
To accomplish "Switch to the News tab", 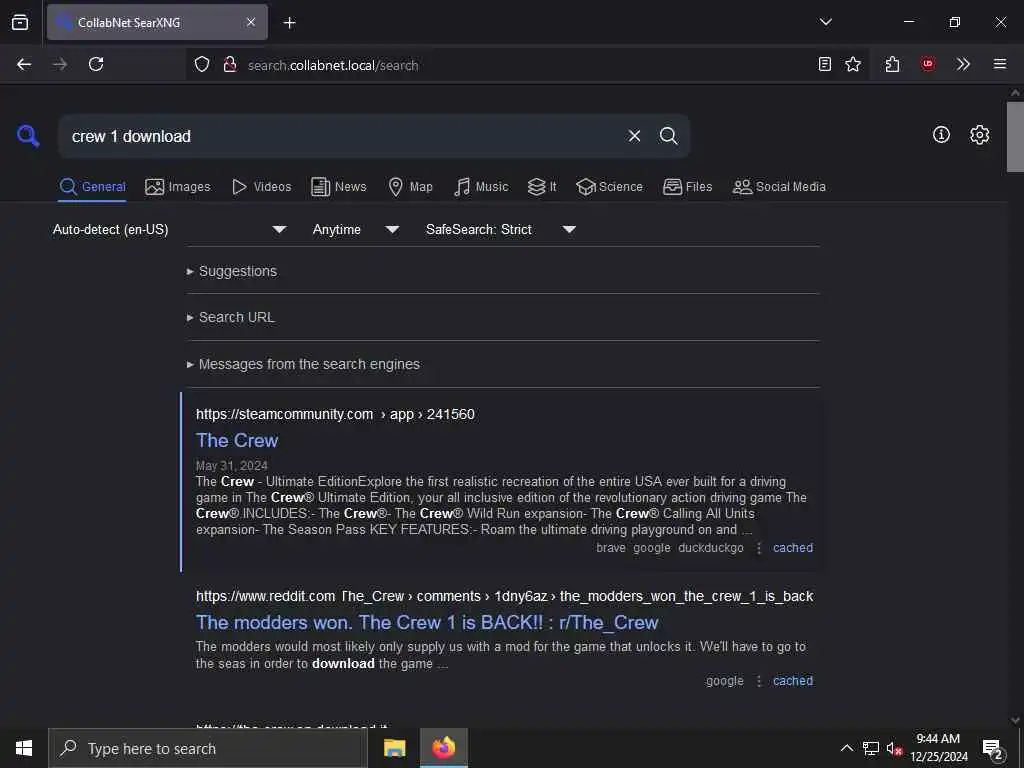I will click(339, 187).
